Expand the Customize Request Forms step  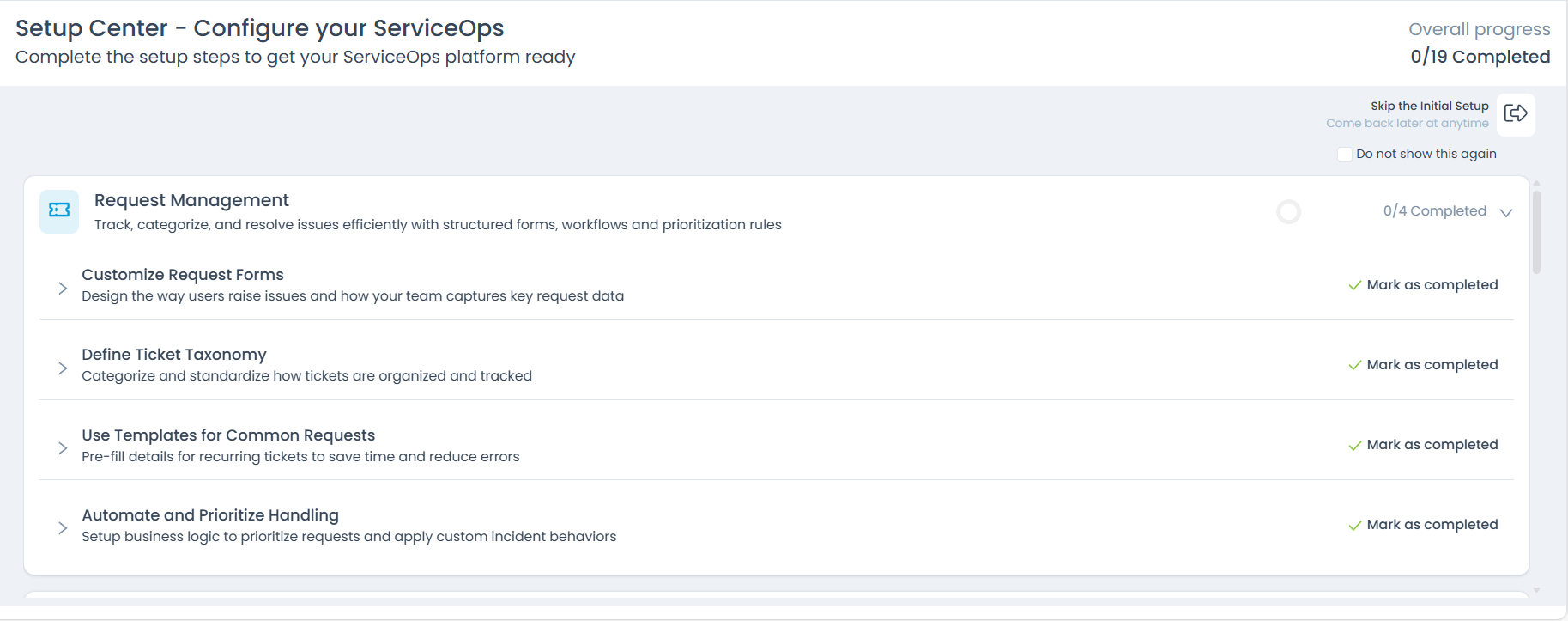coord(63,289)
